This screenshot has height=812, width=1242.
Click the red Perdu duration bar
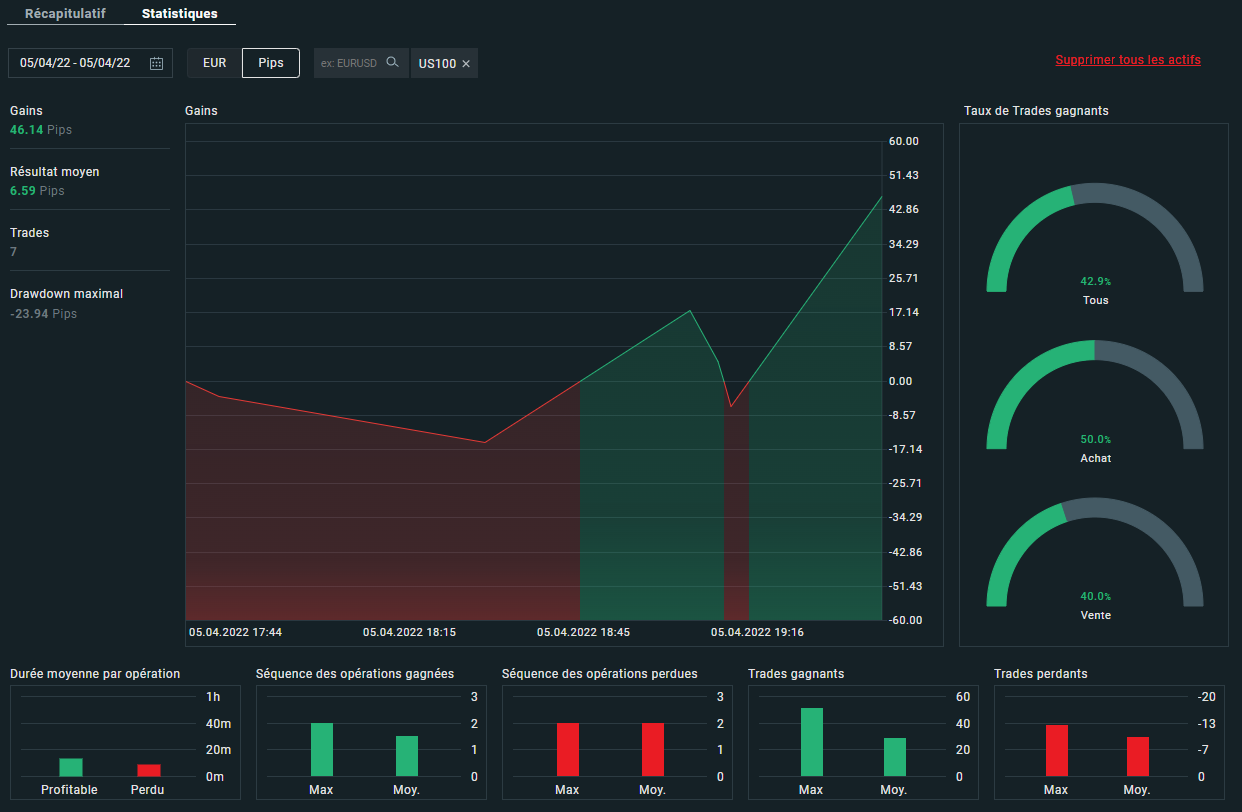click(x=148, y=770)
